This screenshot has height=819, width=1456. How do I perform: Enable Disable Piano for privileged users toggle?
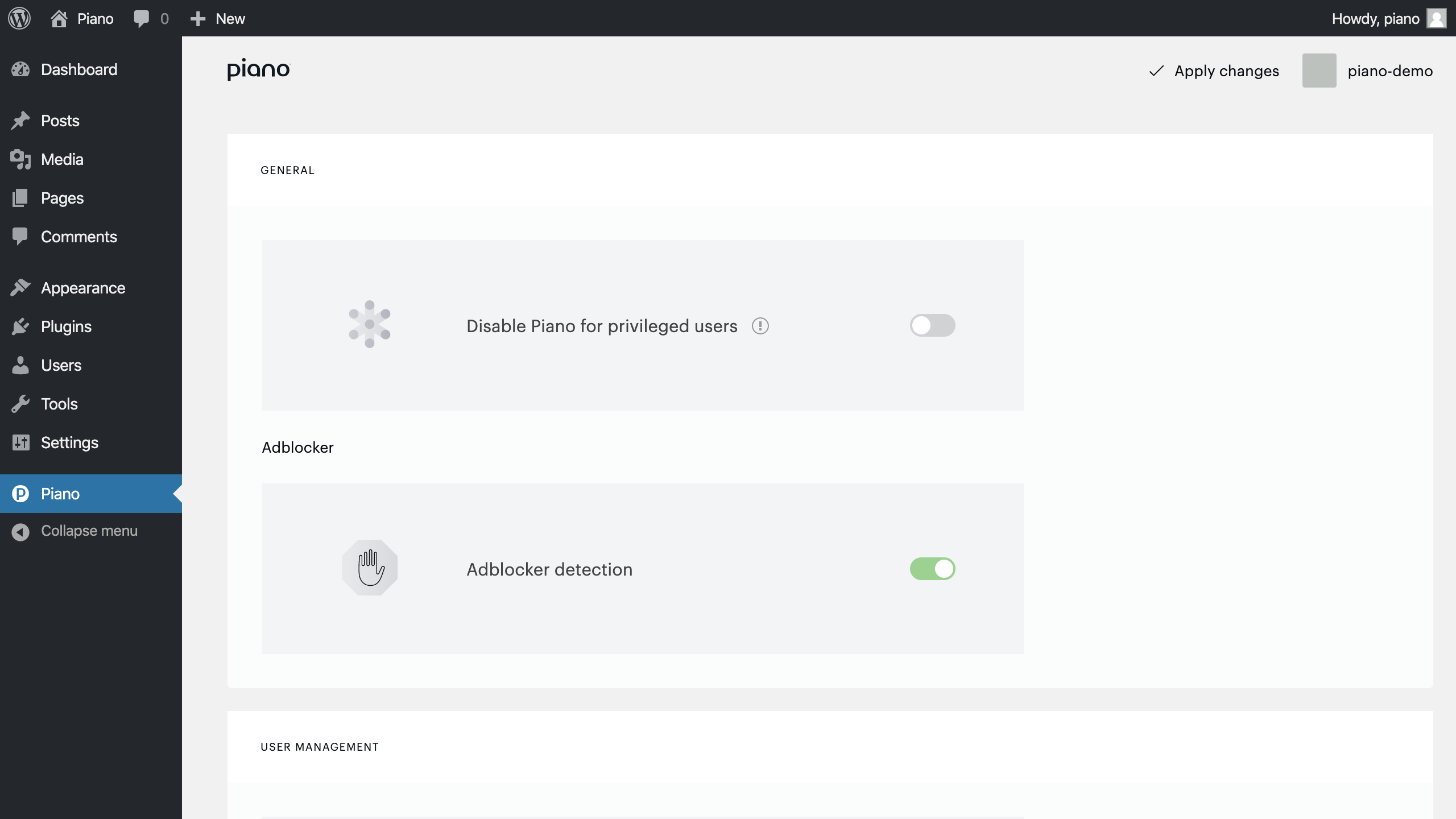pyautogui.click(x=932, y=325)
